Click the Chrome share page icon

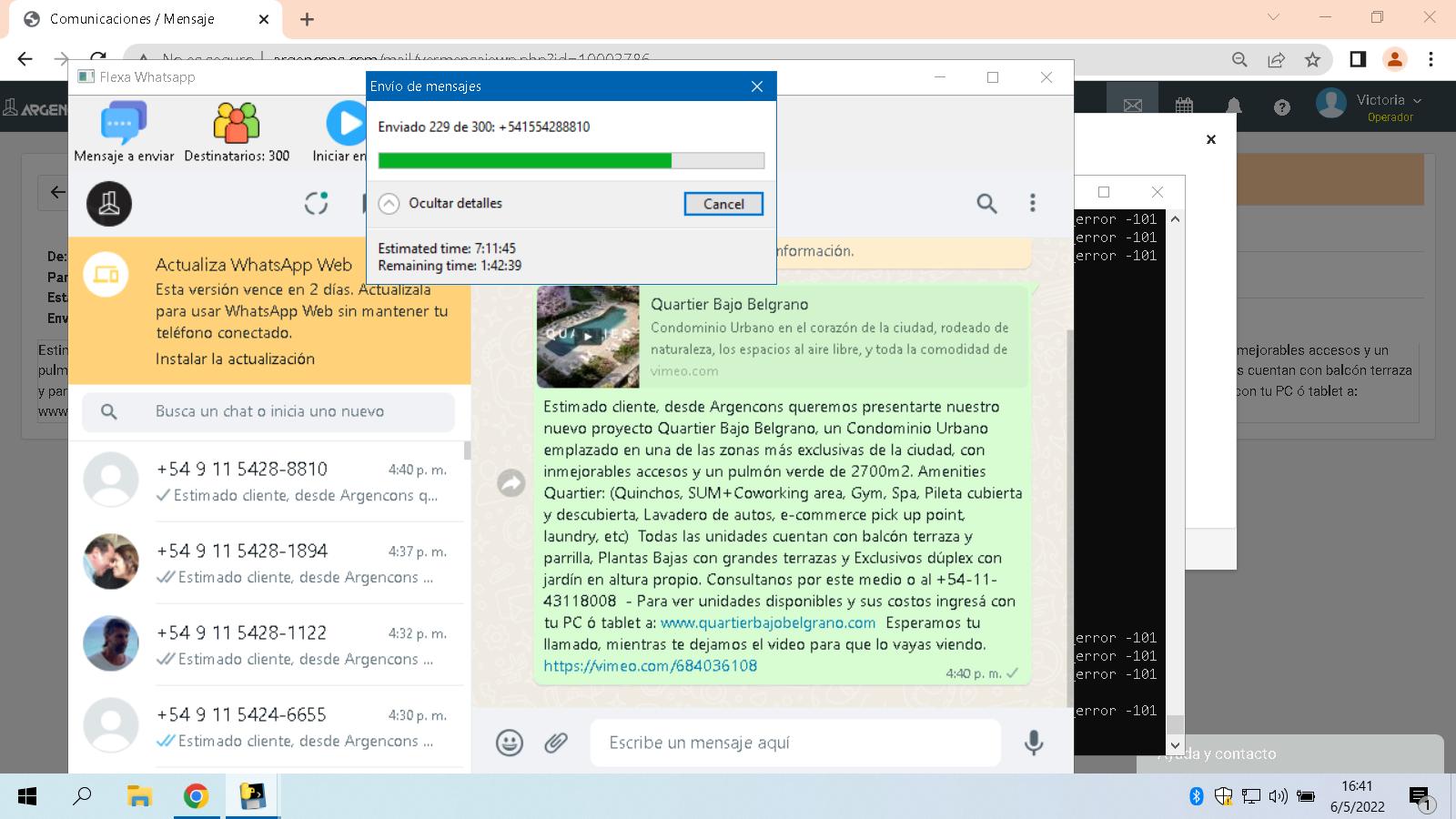click(x=1276, y=59)
